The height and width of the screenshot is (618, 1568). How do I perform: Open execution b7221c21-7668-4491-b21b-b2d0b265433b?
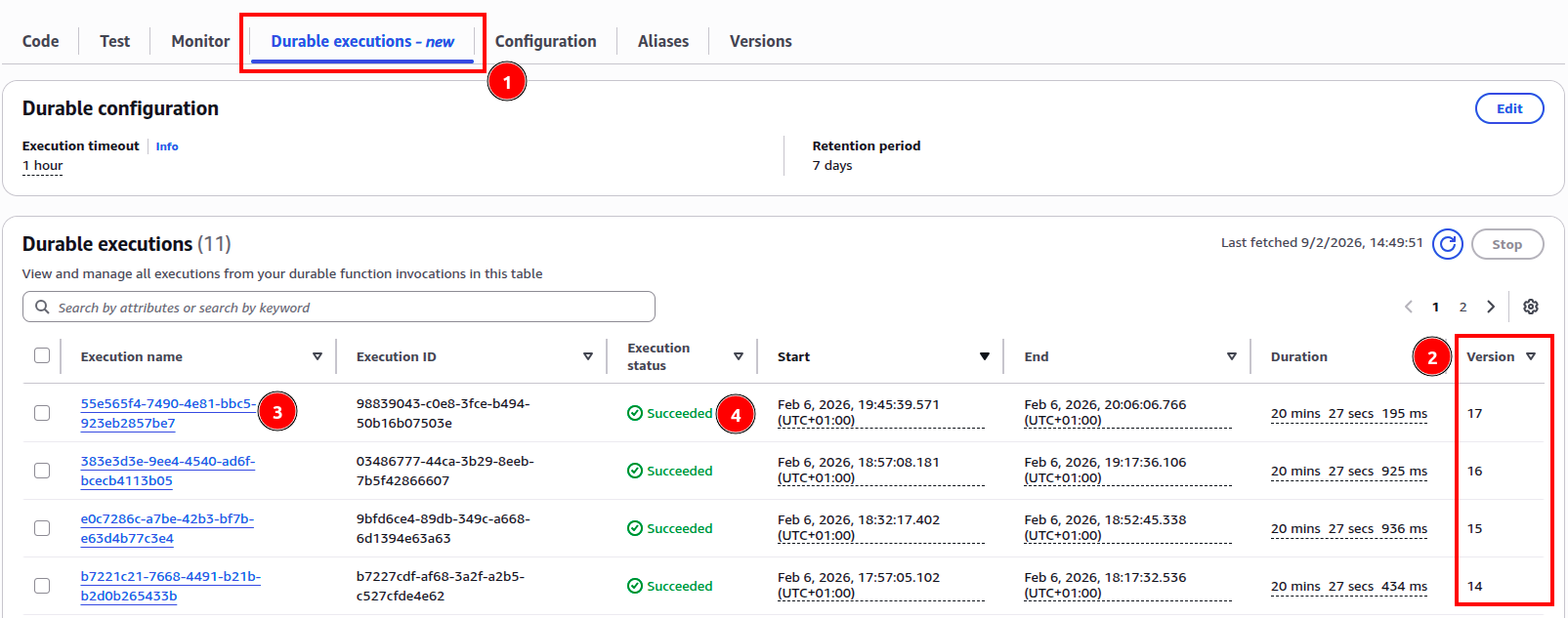pyautogui.click(x=170, y=586)
